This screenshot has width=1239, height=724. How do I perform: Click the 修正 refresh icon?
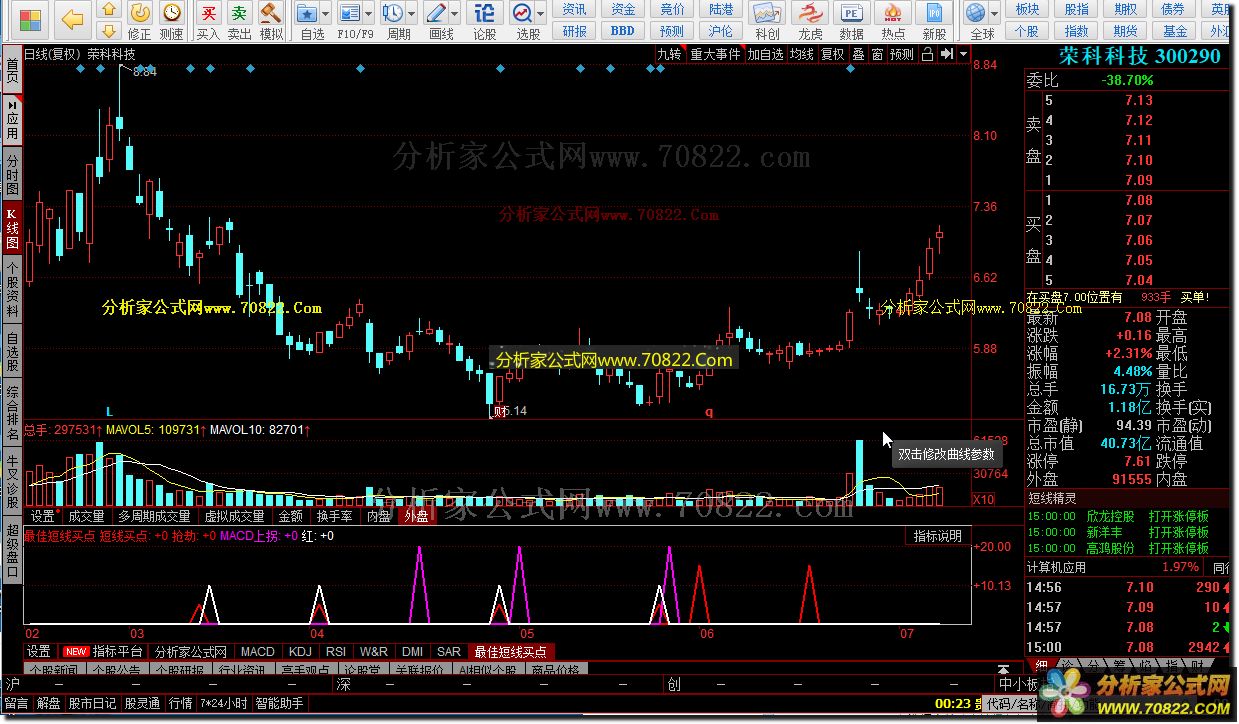pos(140,13)
